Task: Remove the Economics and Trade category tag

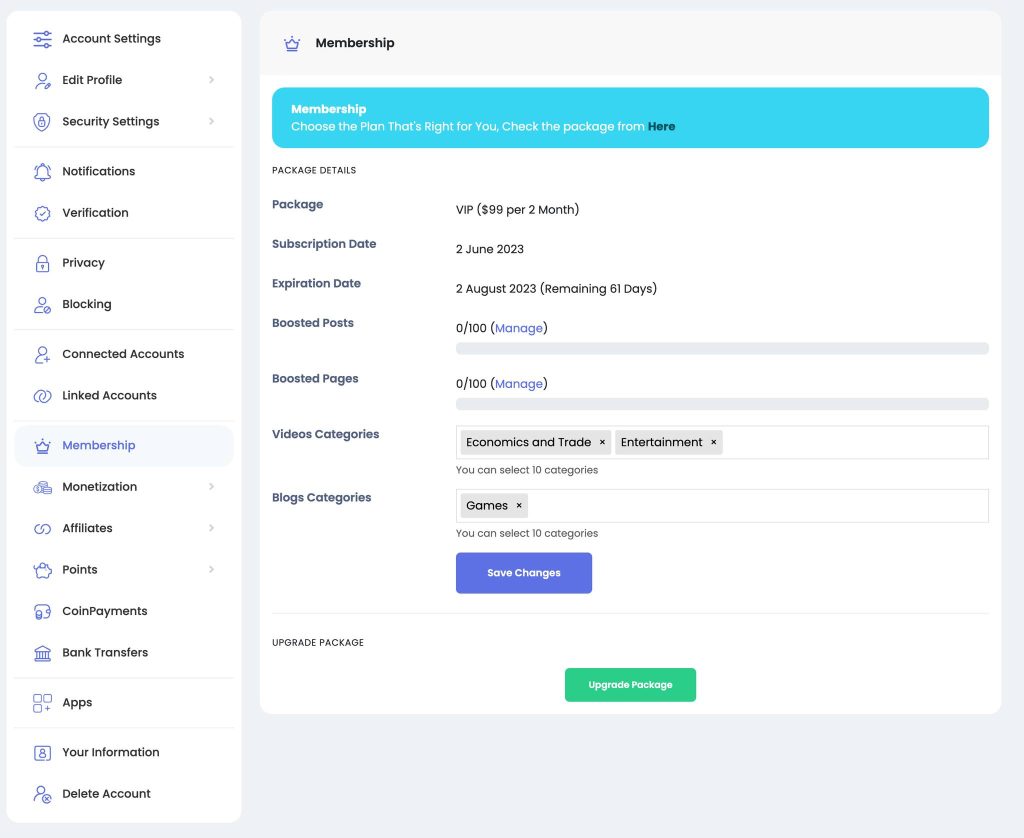Action: pos(602,442)
